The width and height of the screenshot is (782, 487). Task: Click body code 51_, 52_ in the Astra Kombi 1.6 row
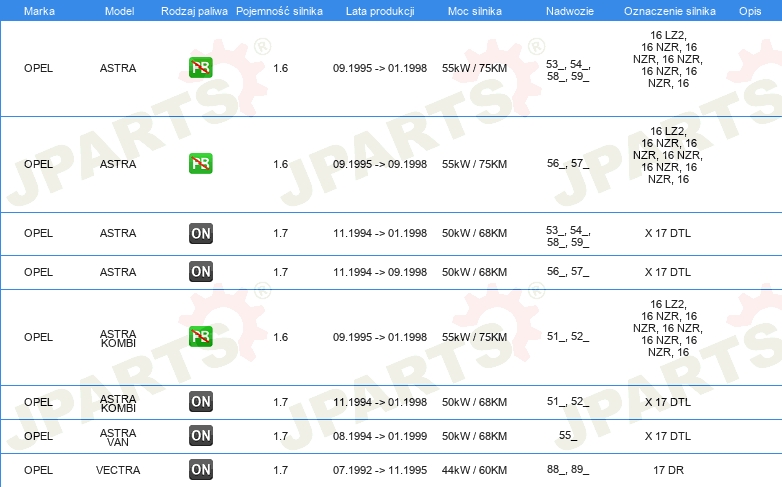pyautogui.click(x=568, y=337)
